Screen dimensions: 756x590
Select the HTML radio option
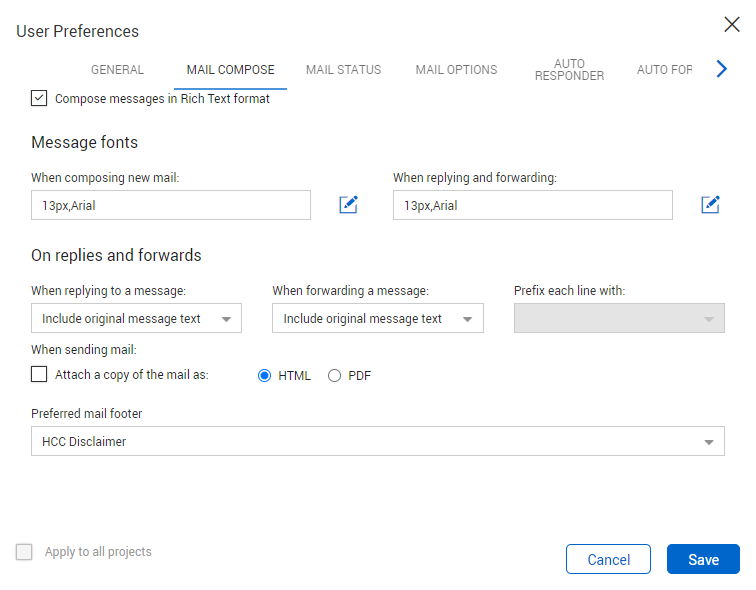point(265,376)
